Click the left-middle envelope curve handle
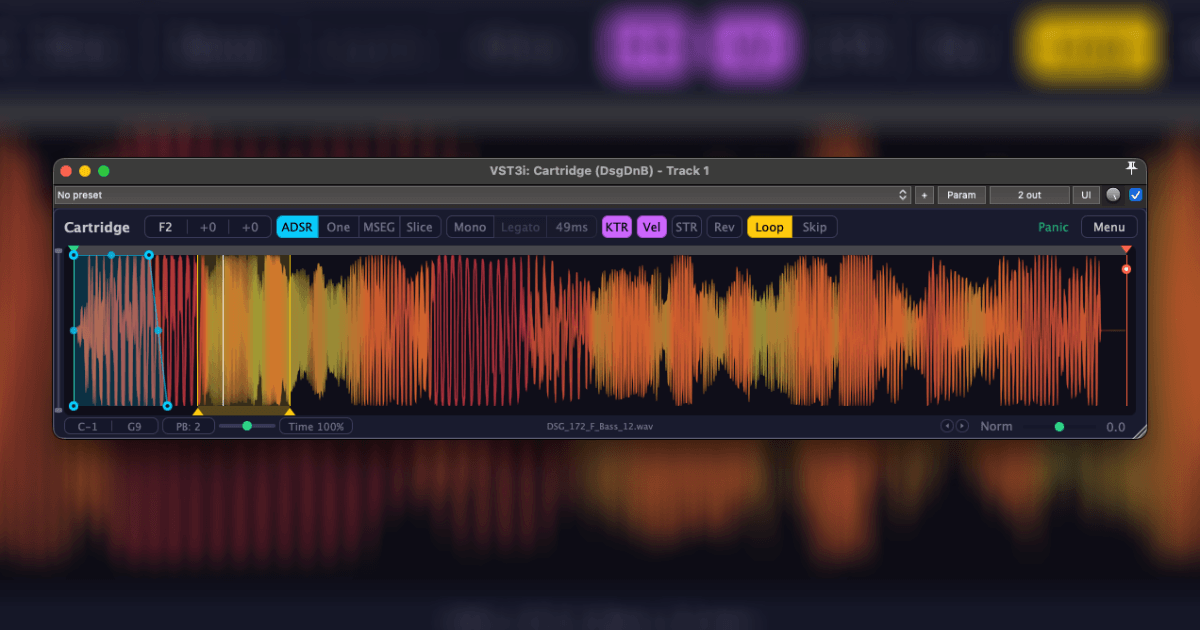The height and width of the screenshot is (630, 1200). (x=73, y=330)
